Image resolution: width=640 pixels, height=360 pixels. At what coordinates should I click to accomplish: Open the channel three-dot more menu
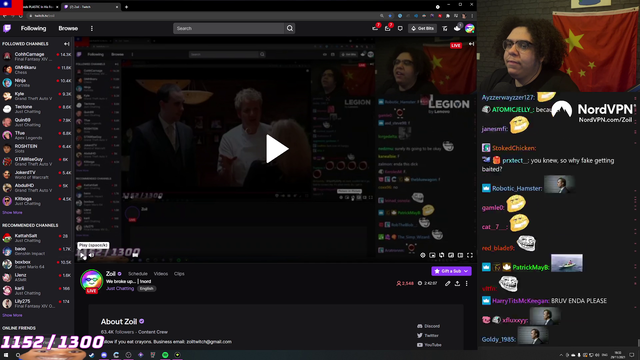click(x=467, y=283)
